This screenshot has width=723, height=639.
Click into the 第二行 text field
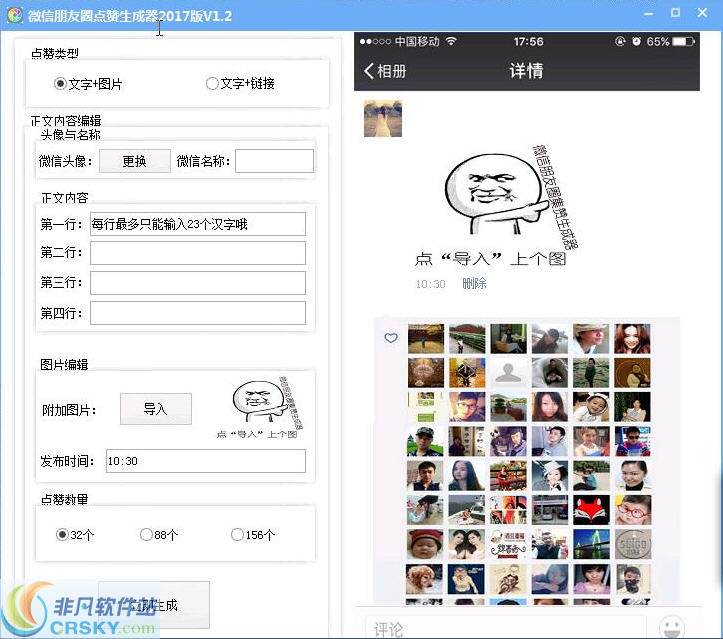198,253
